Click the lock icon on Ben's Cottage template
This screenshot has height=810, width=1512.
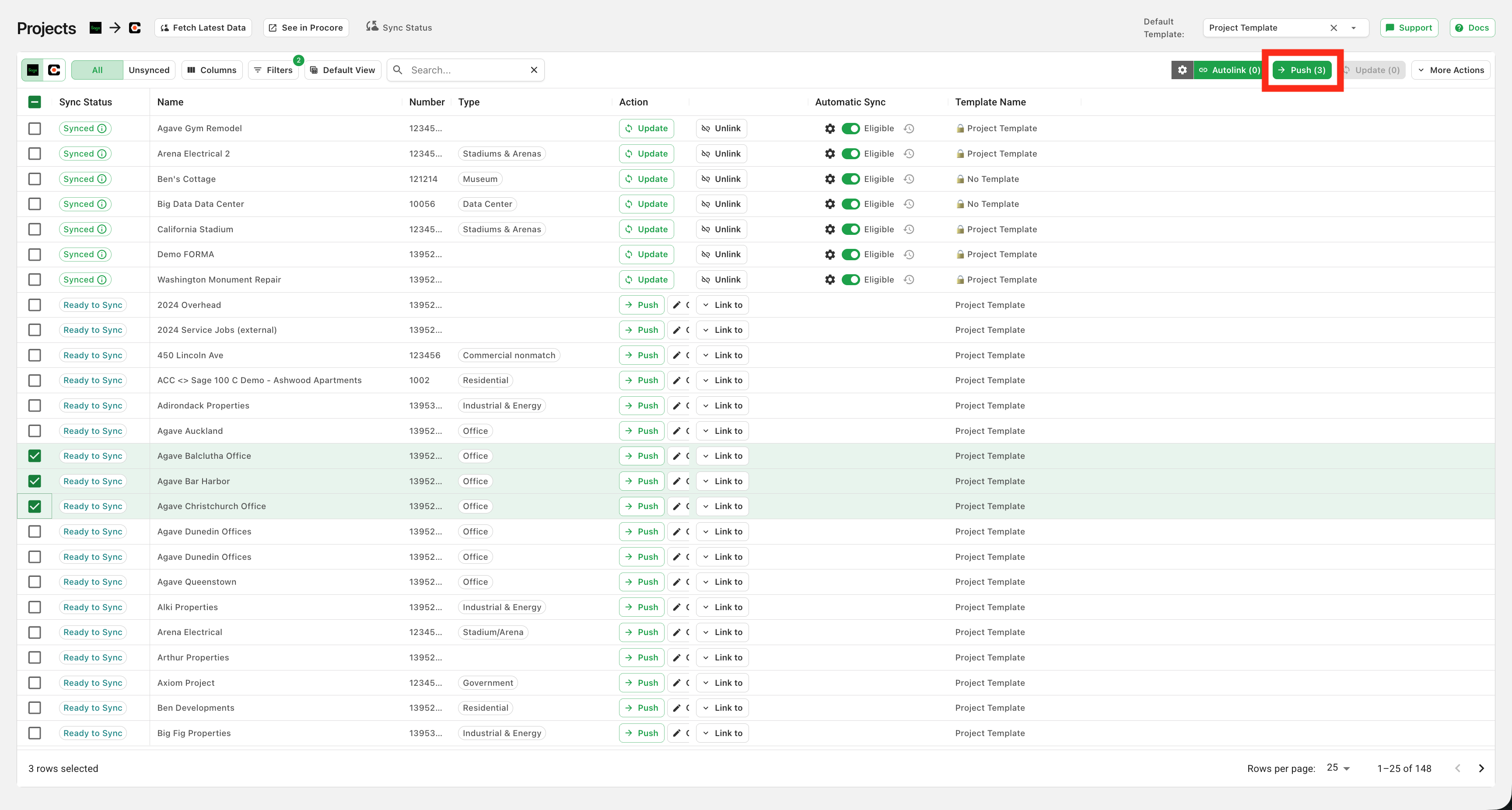(960, 179)
